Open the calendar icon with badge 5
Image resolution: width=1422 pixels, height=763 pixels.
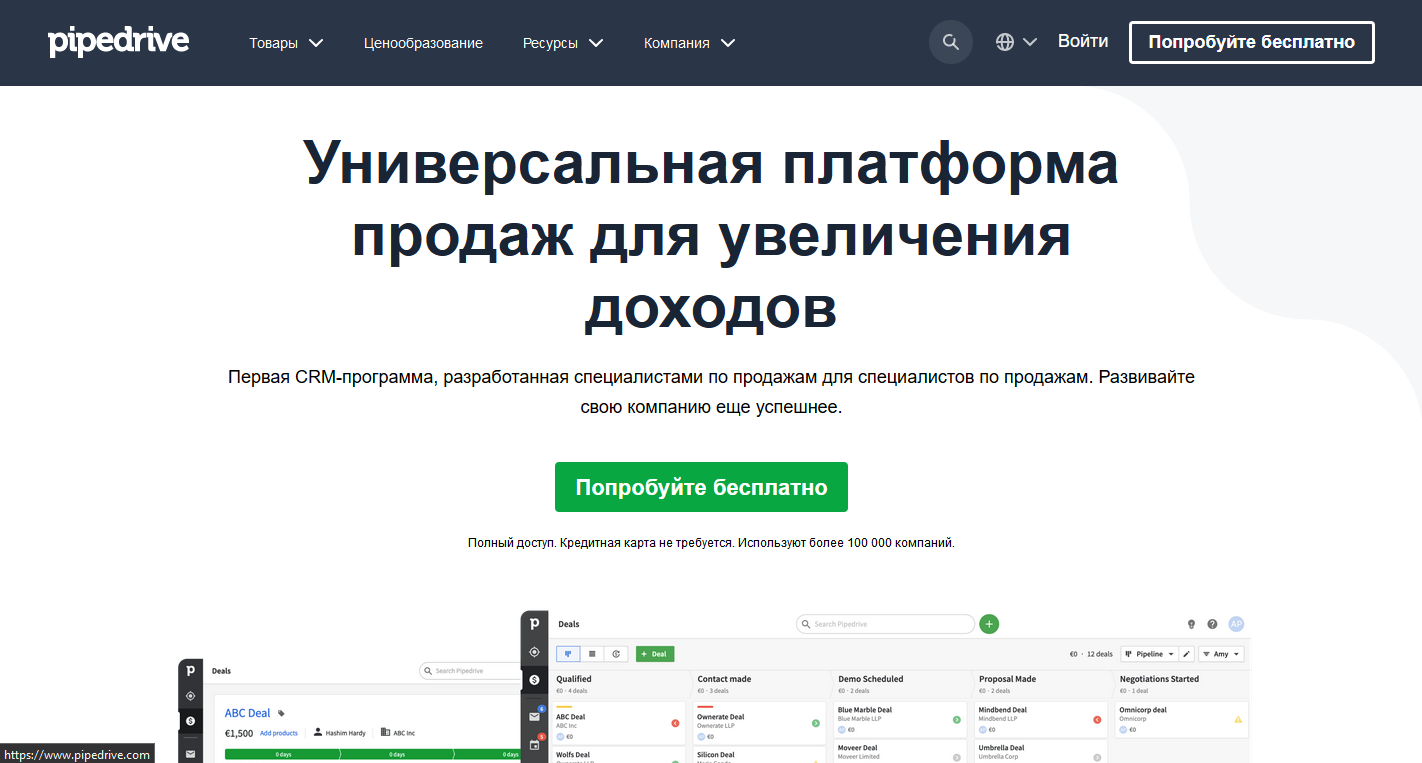click(535, 744)
